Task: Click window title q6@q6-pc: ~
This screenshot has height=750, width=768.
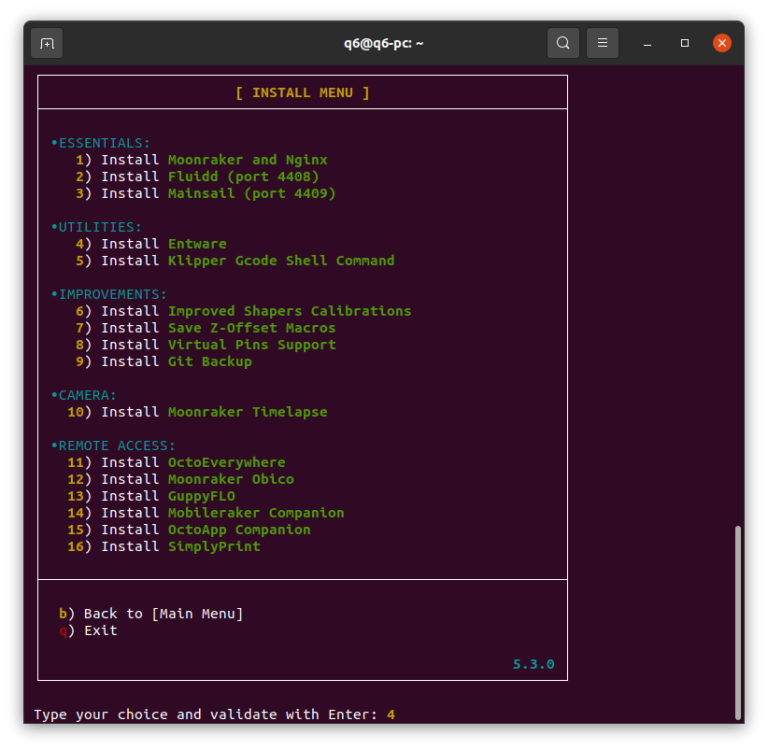Action: point(384,44)
